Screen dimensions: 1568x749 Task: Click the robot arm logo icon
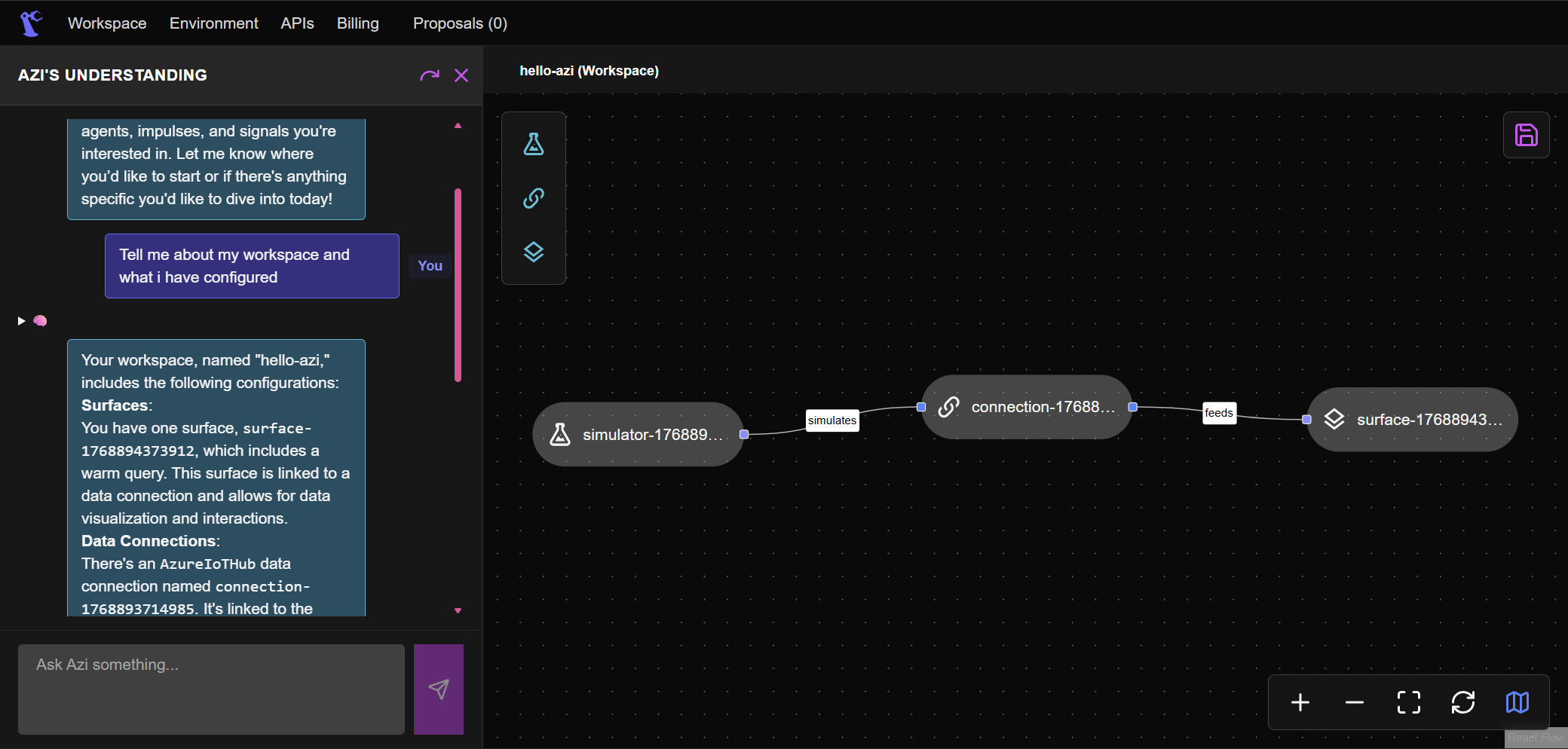[31, 23]
